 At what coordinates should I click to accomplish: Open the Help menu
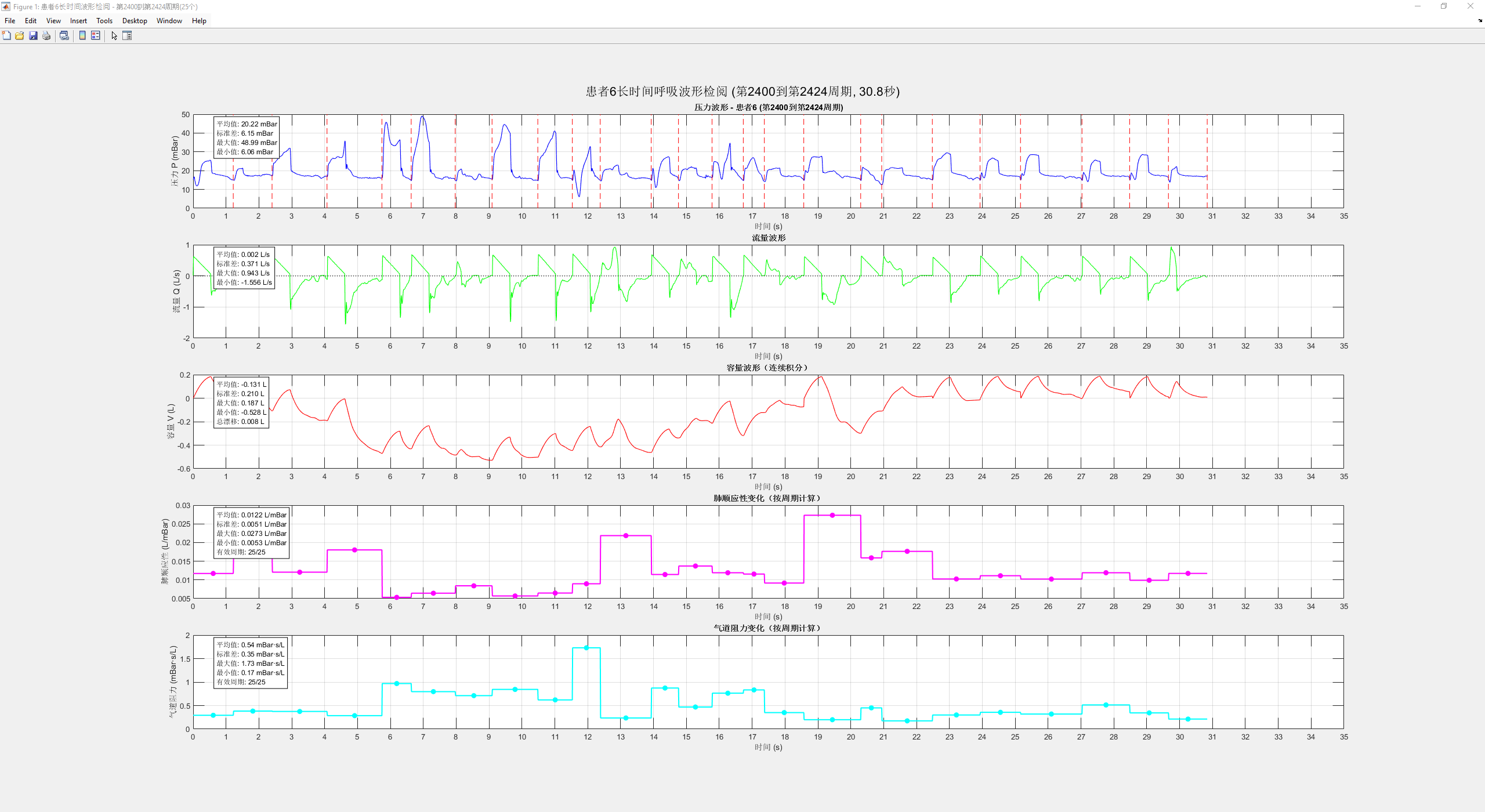[x=199, y=21]
